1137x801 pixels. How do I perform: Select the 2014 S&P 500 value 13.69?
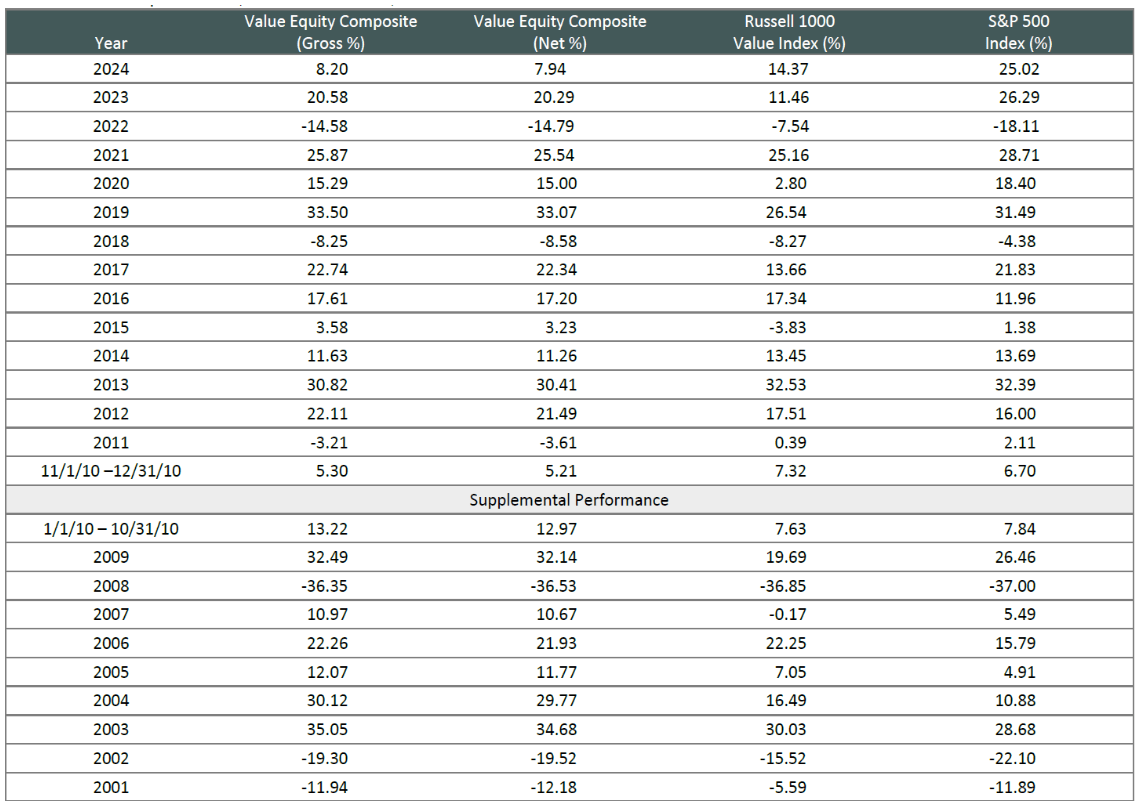pyautogui.click(x=1016, y=357)
